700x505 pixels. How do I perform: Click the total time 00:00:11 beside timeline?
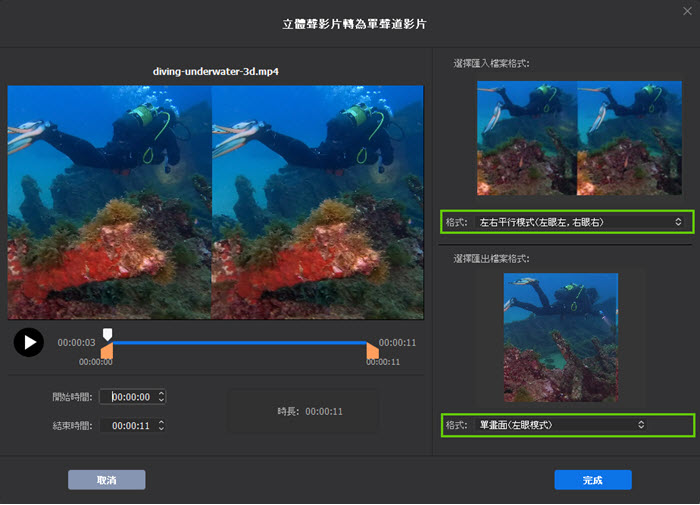pos(397,342)
